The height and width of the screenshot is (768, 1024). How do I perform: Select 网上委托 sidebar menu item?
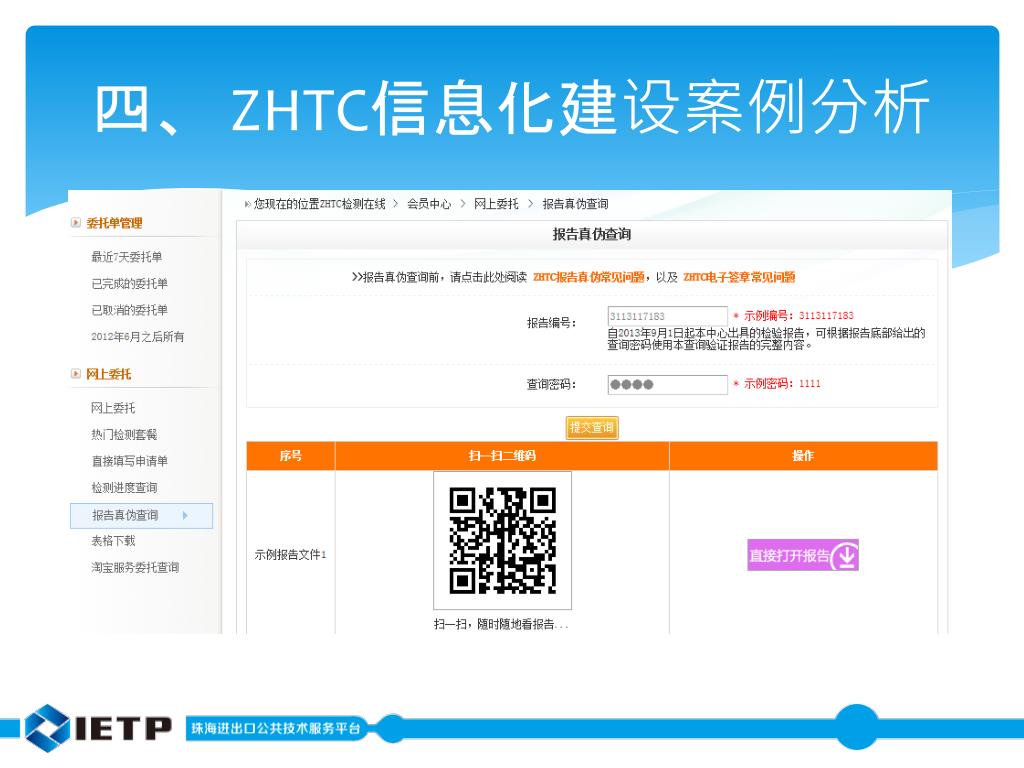(113, 408)
